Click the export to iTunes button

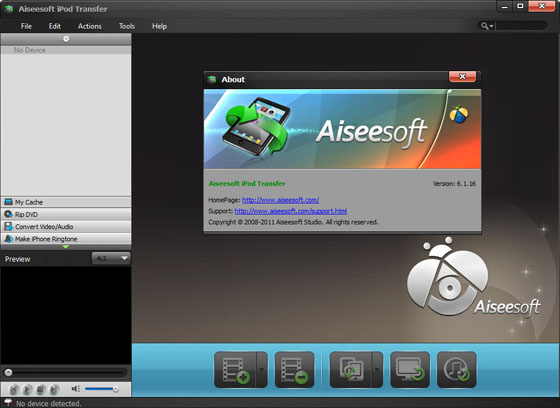click(x=456, y=370)
